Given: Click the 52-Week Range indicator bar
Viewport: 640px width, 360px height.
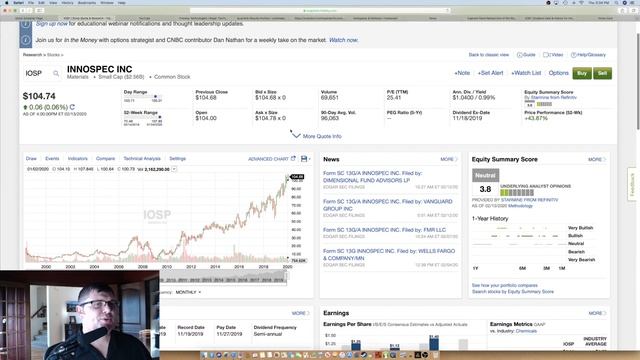Looking at the screenshot, I should pos(143,117).
